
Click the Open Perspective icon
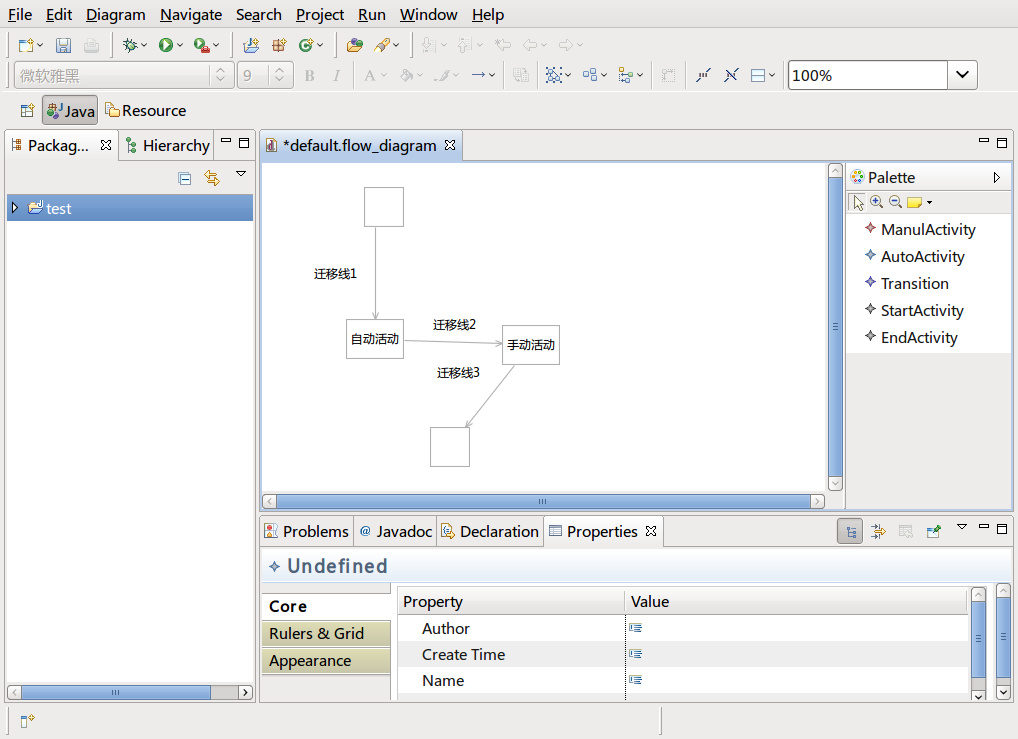point(27,110)
